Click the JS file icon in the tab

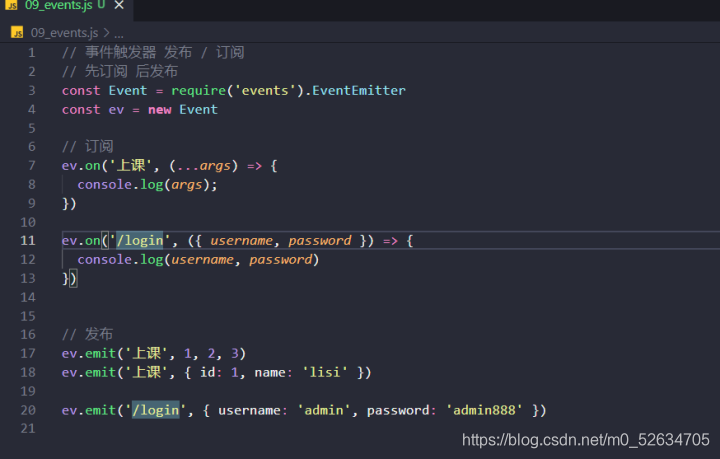12,6
